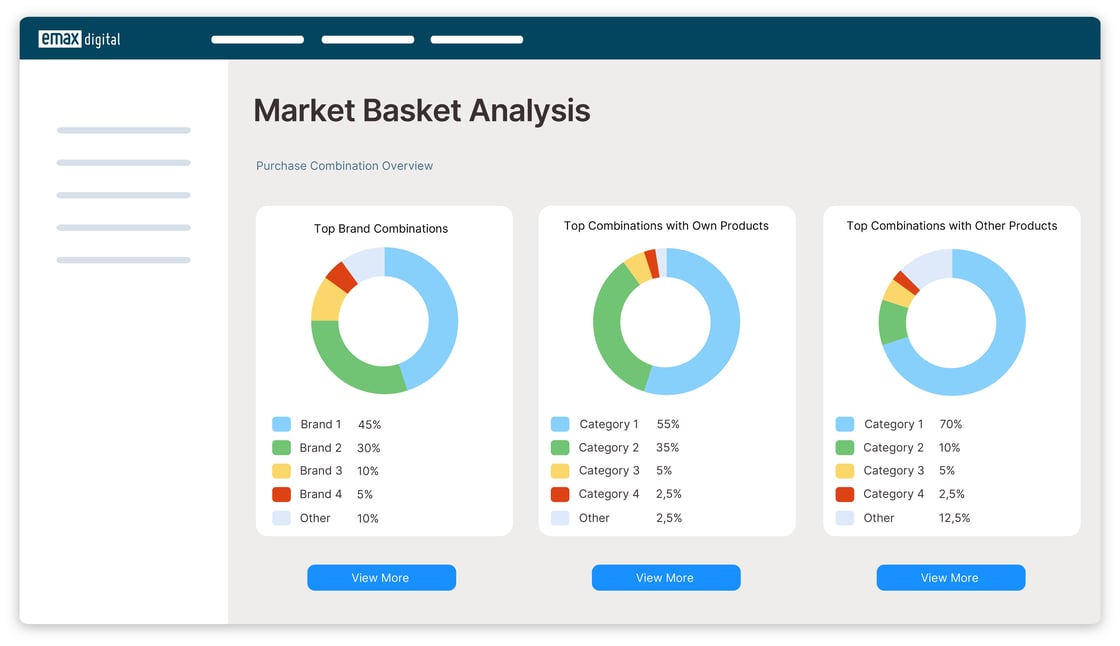The image size is (1120, 646).
Task: Click the Category 4 swatch in Own Products legend
Action: [560, 494]
